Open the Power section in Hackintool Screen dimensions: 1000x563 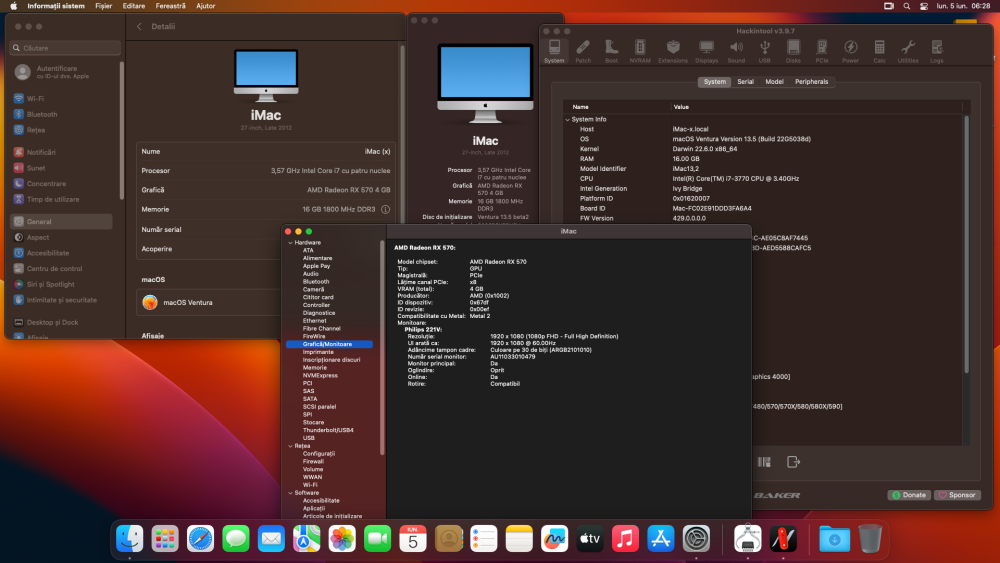click(850, 51)
